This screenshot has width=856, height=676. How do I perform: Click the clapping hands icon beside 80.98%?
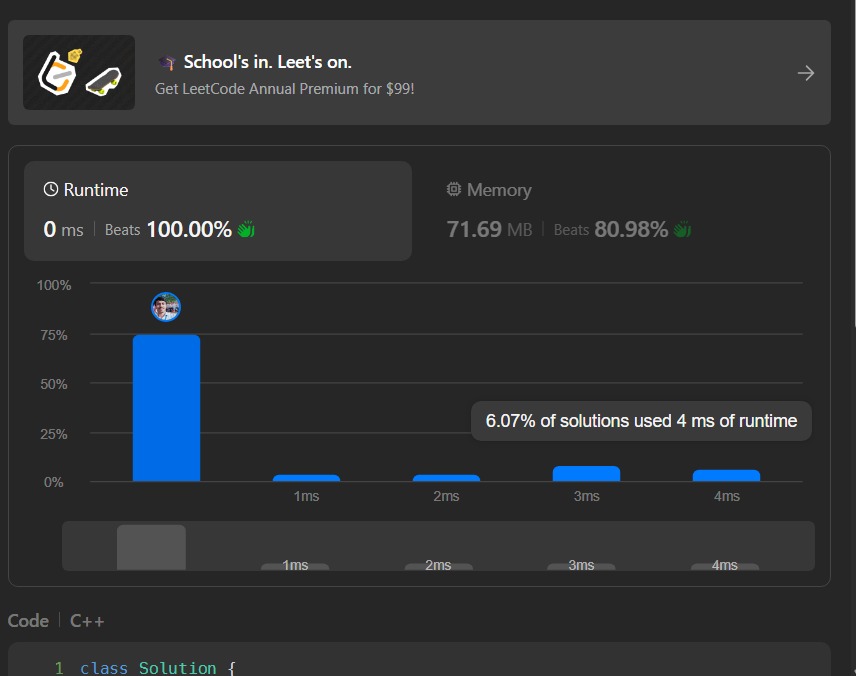[682, 229]
